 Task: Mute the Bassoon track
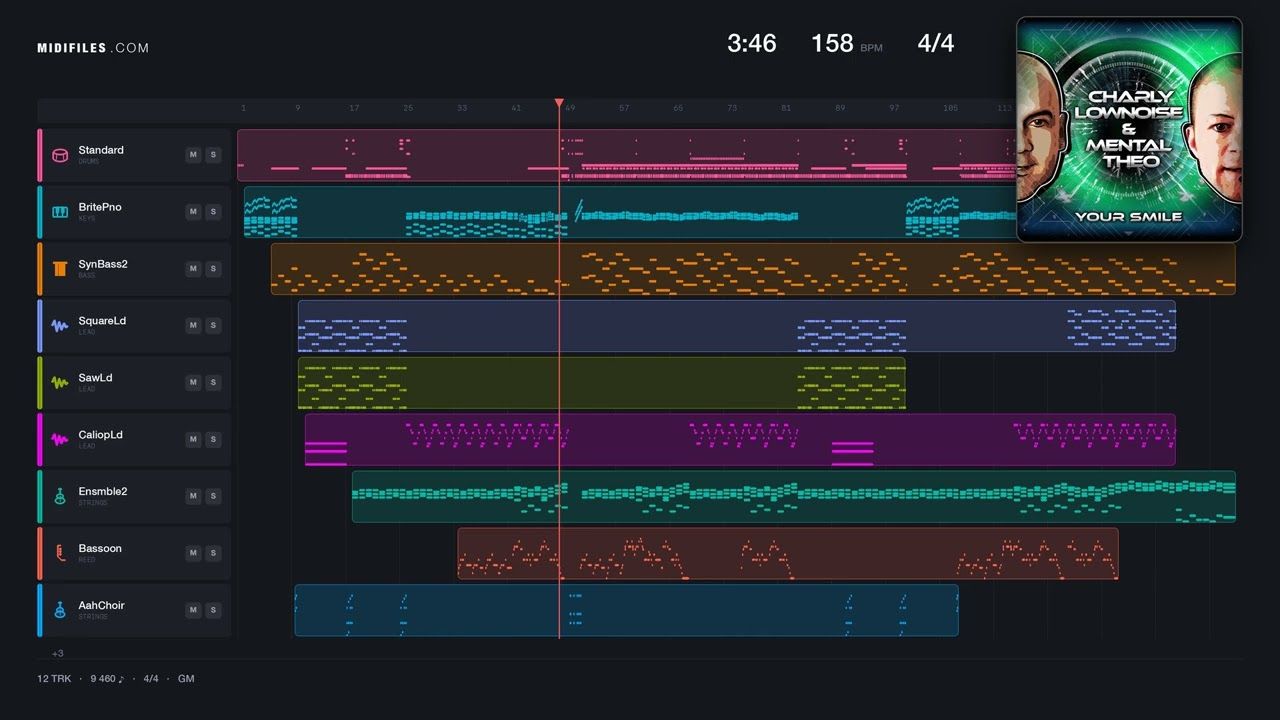[x=193, y=554]
